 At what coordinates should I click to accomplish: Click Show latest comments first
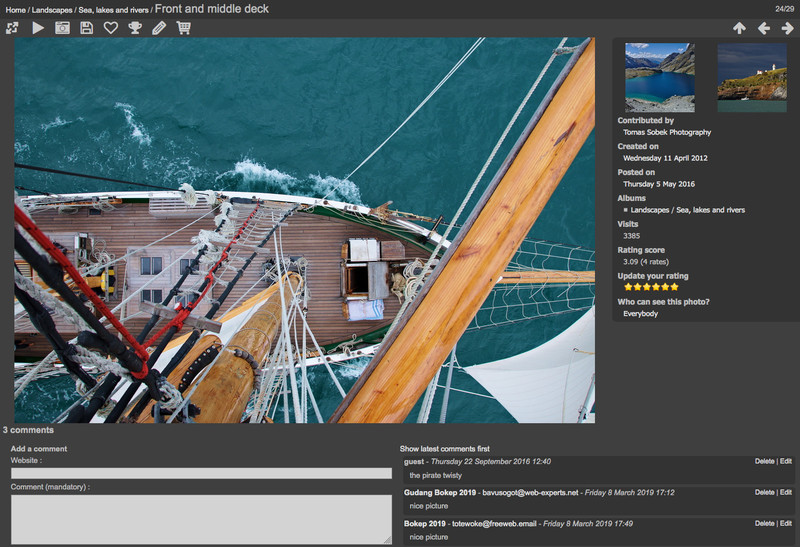tap(444, 449)
